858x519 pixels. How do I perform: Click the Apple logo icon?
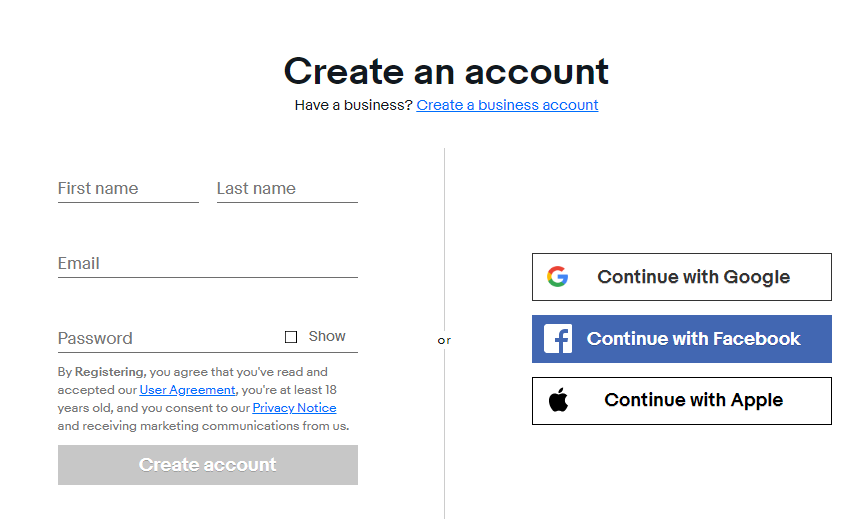[x=558, y=400]
